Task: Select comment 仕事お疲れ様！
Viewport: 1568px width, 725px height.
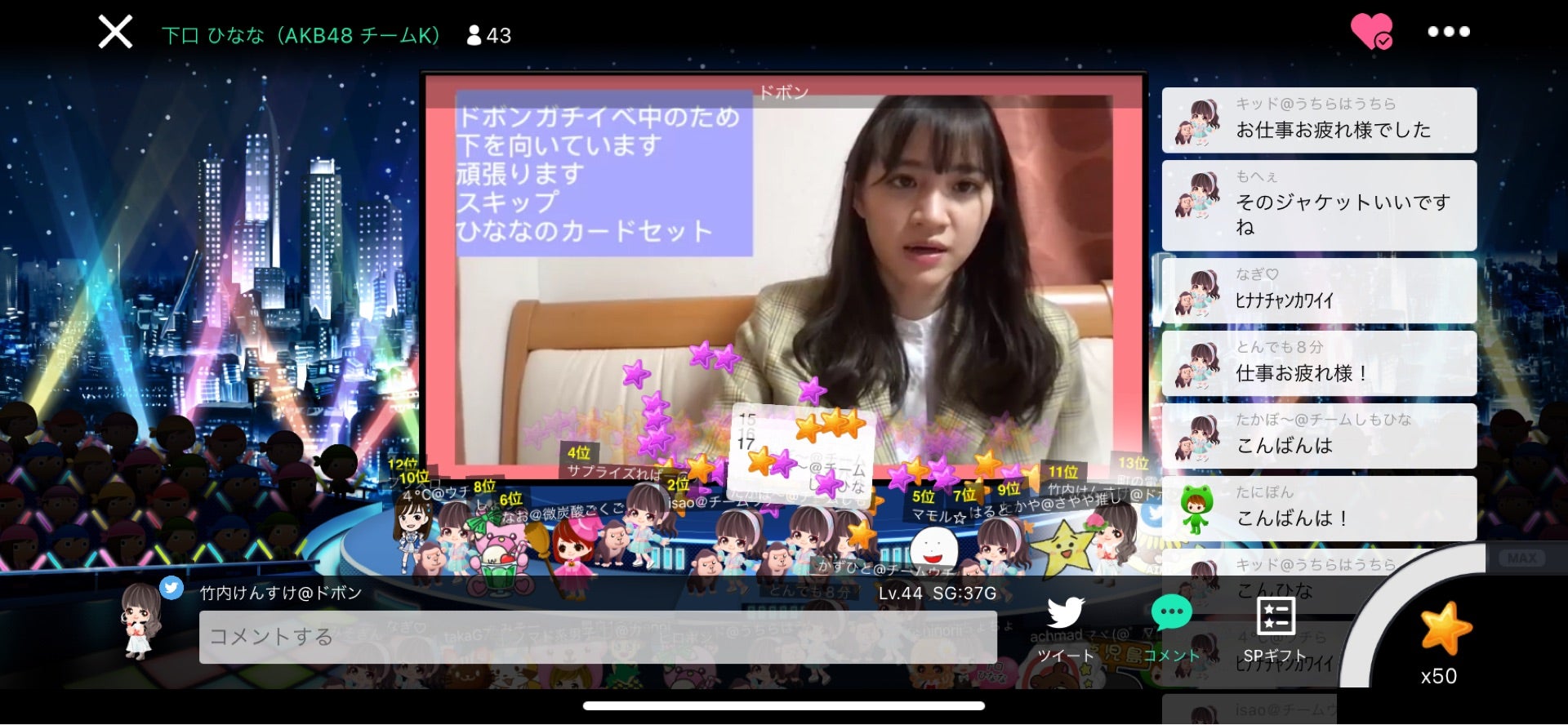Action: click(1319, 363)
